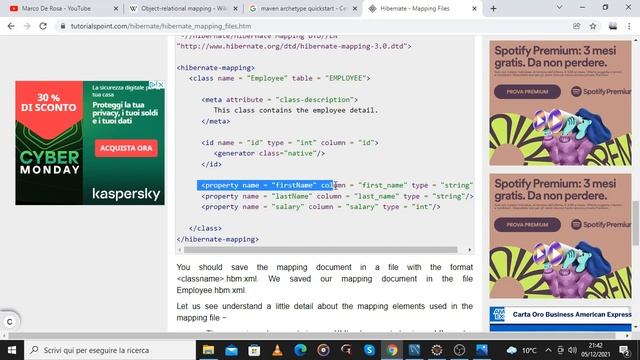Open OBS Studio from taskbar

(x=460, y=350)
